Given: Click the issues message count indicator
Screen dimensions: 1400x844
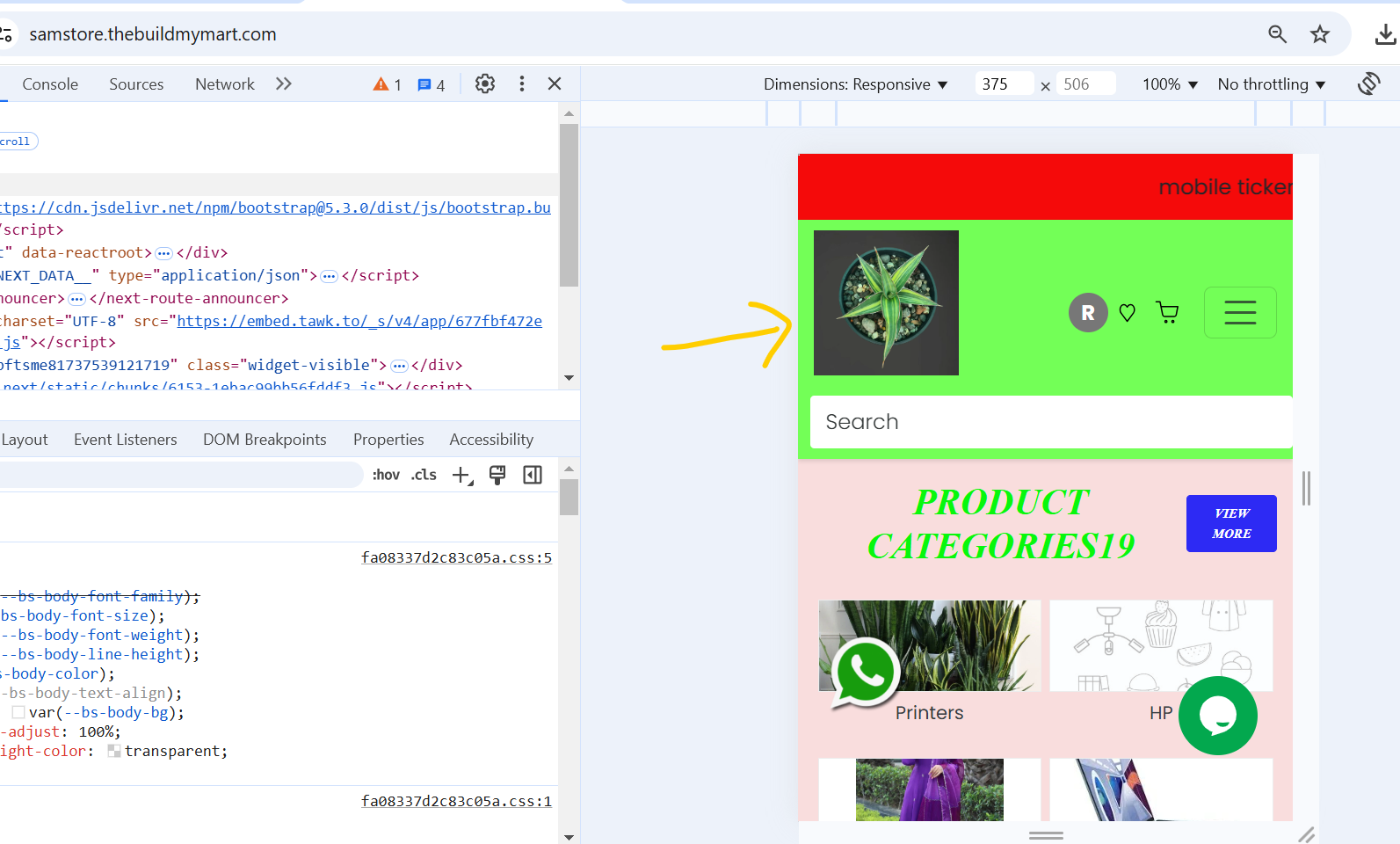Looking at the screenshot, I should [x=431, y=84].
